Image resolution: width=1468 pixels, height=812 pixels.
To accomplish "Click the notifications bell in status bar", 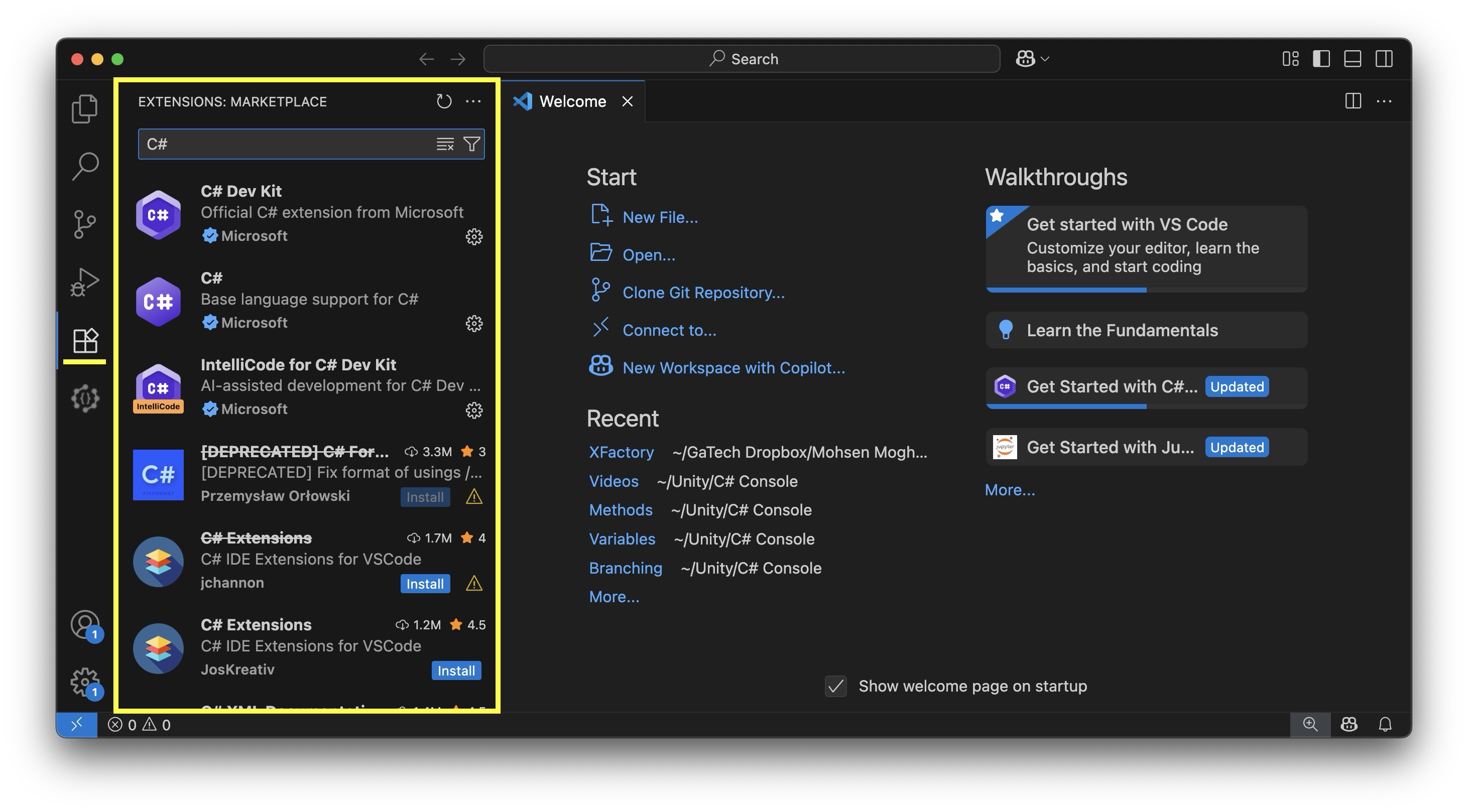I will pyautogui.click(x=1385, y=724).
